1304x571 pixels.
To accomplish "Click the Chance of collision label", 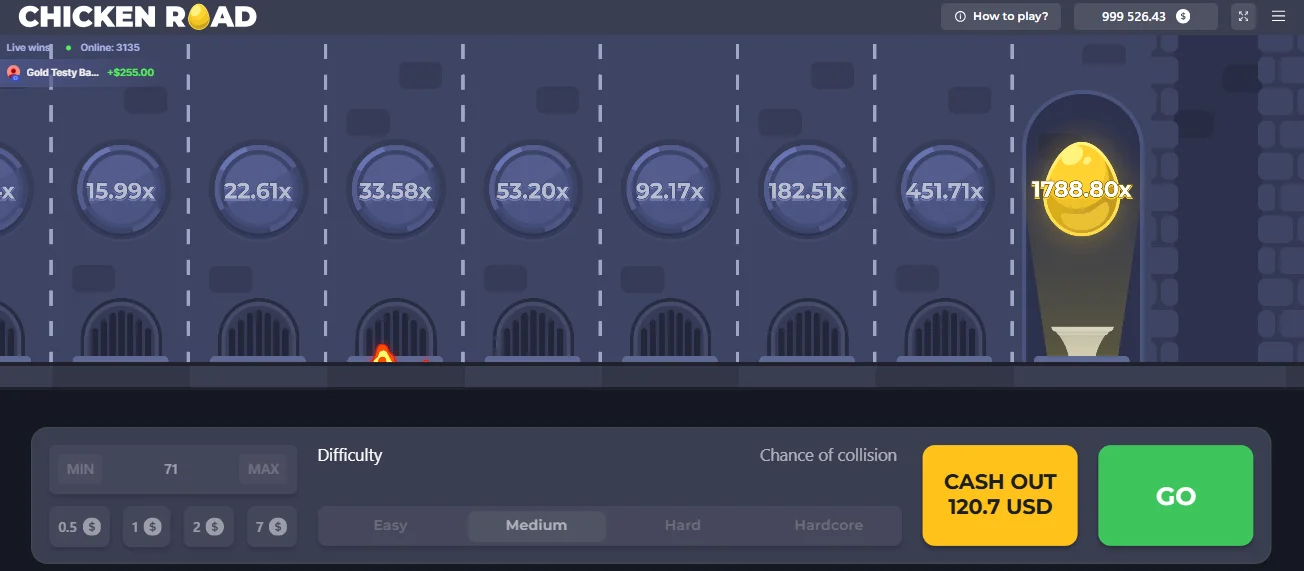I will [x=828, y=455].
